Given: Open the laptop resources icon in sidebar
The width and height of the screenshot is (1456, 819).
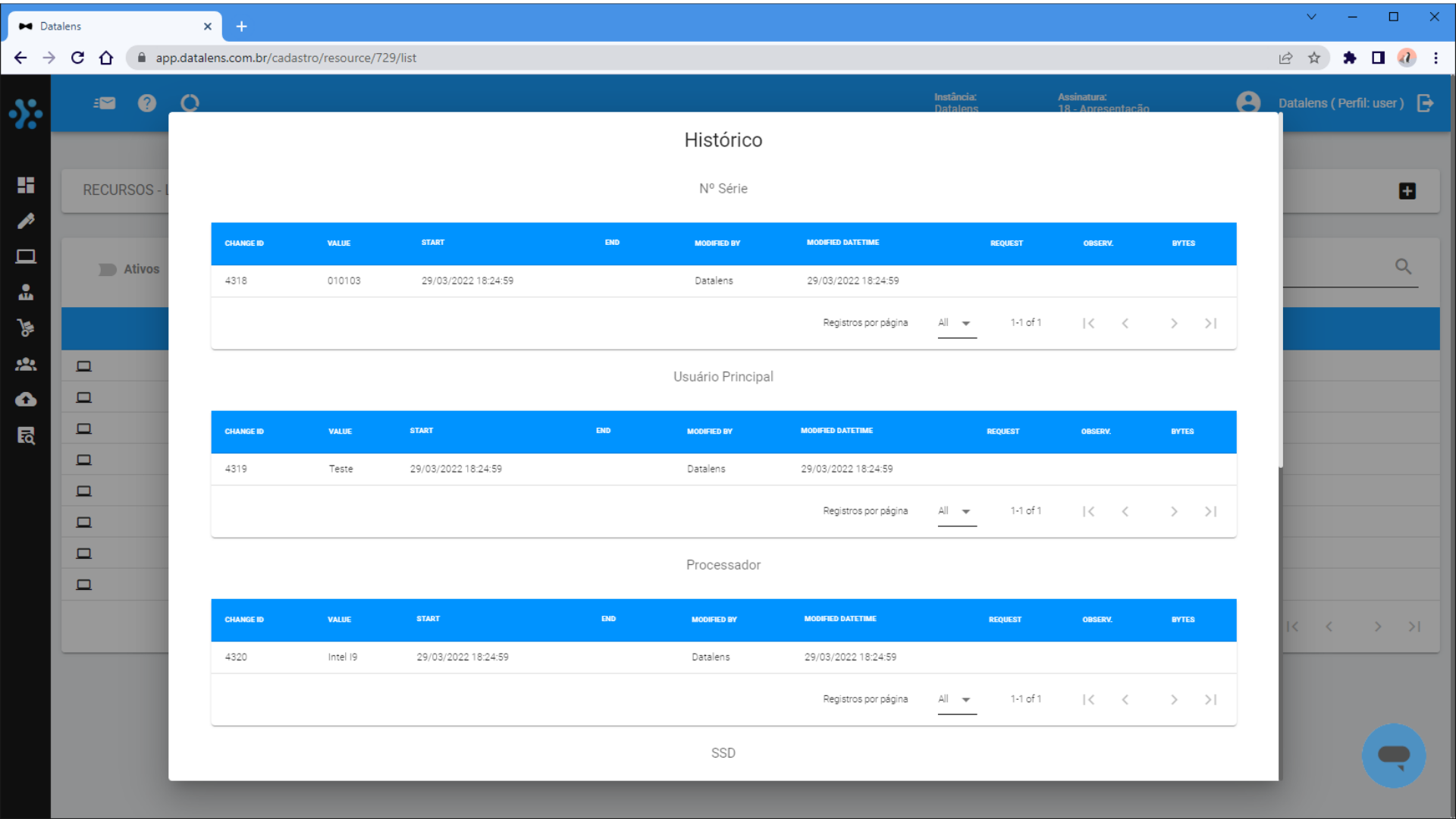Looking at the screenshot, I should [x=26, y=256].
